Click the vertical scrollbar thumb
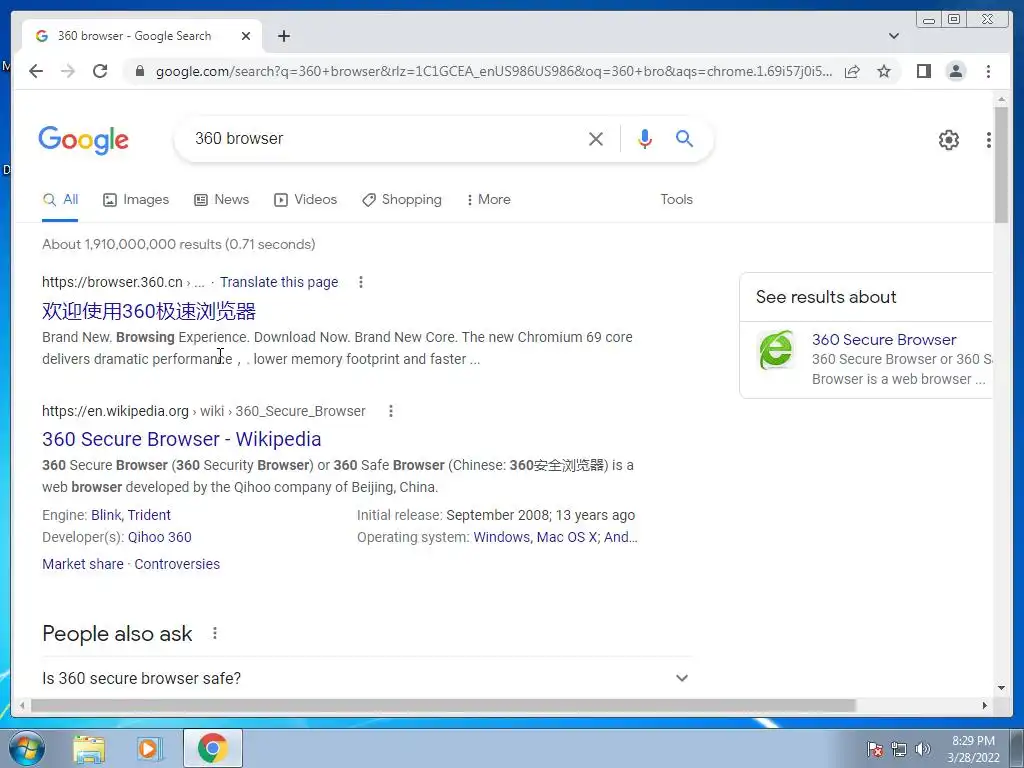 pyautogui.click(x=1001, y=164)
